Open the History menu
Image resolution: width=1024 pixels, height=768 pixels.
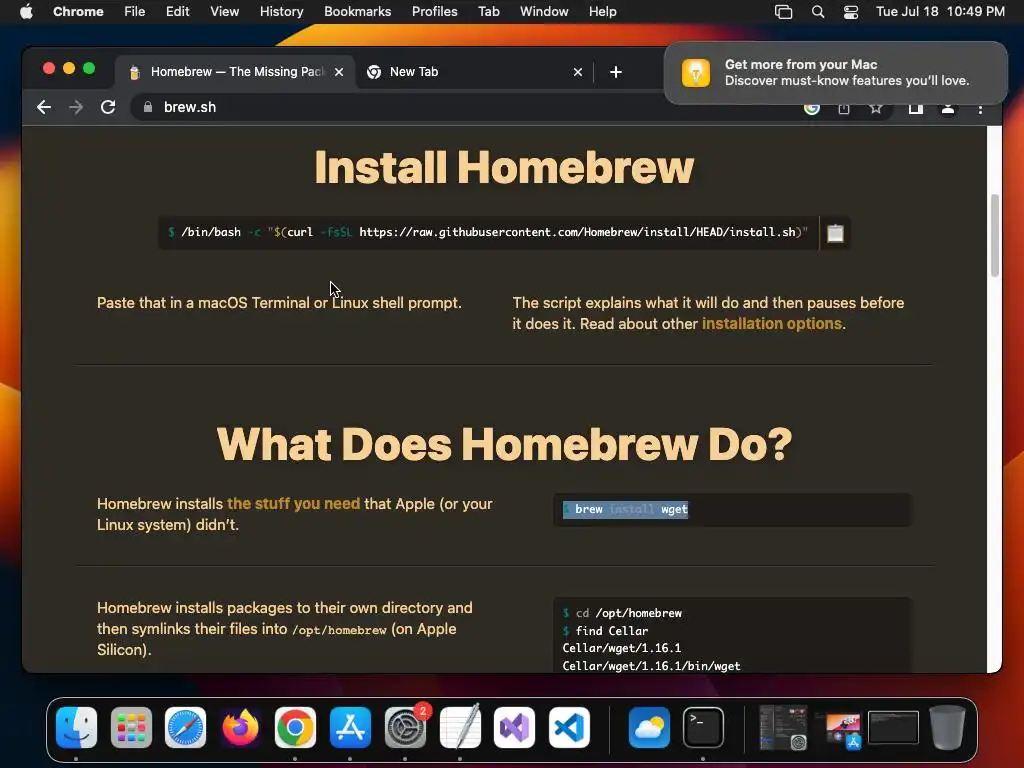281,12
